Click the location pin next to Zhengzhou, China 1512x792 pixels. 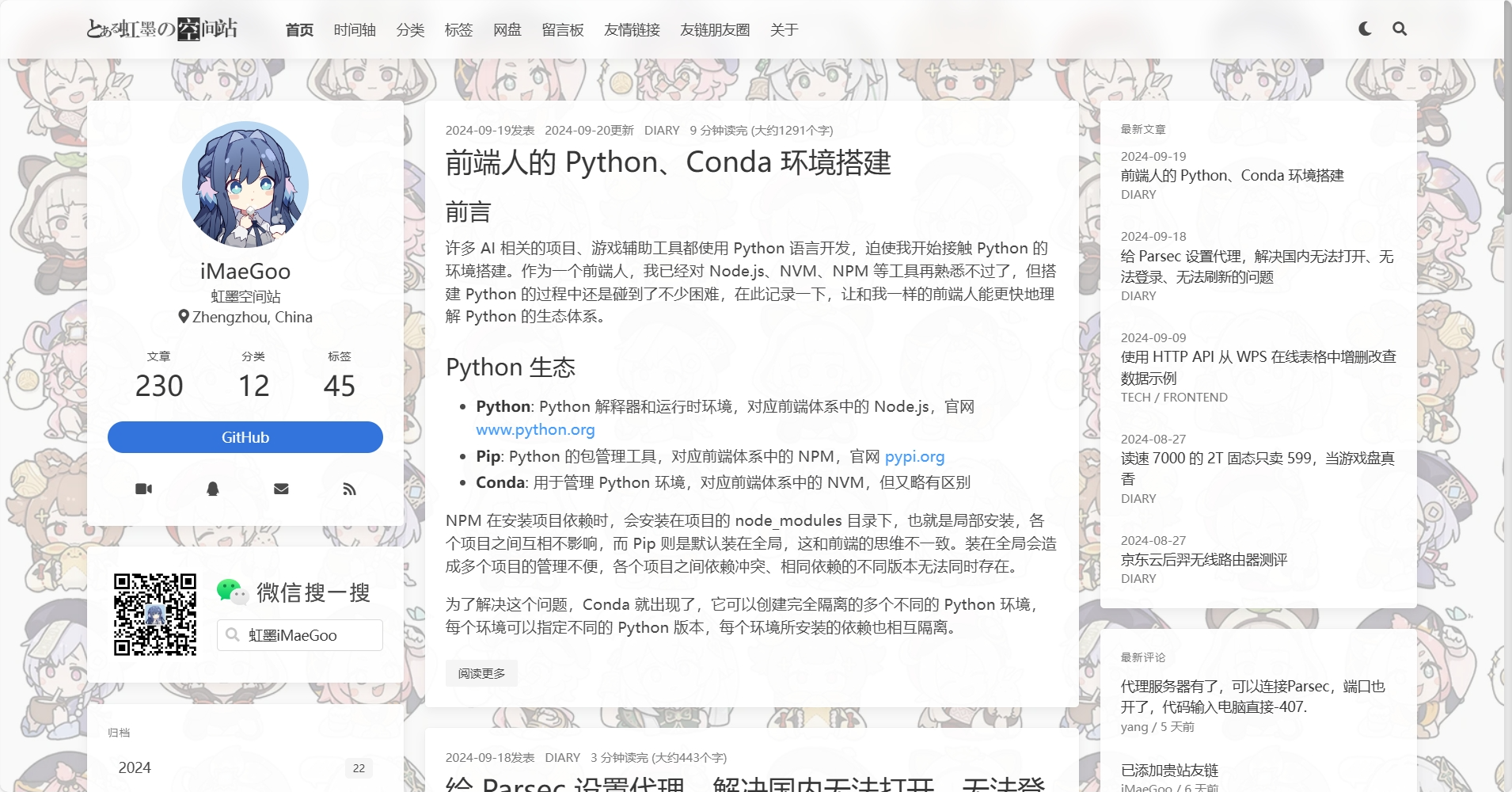pyautogui.click(x=184, y=317)
